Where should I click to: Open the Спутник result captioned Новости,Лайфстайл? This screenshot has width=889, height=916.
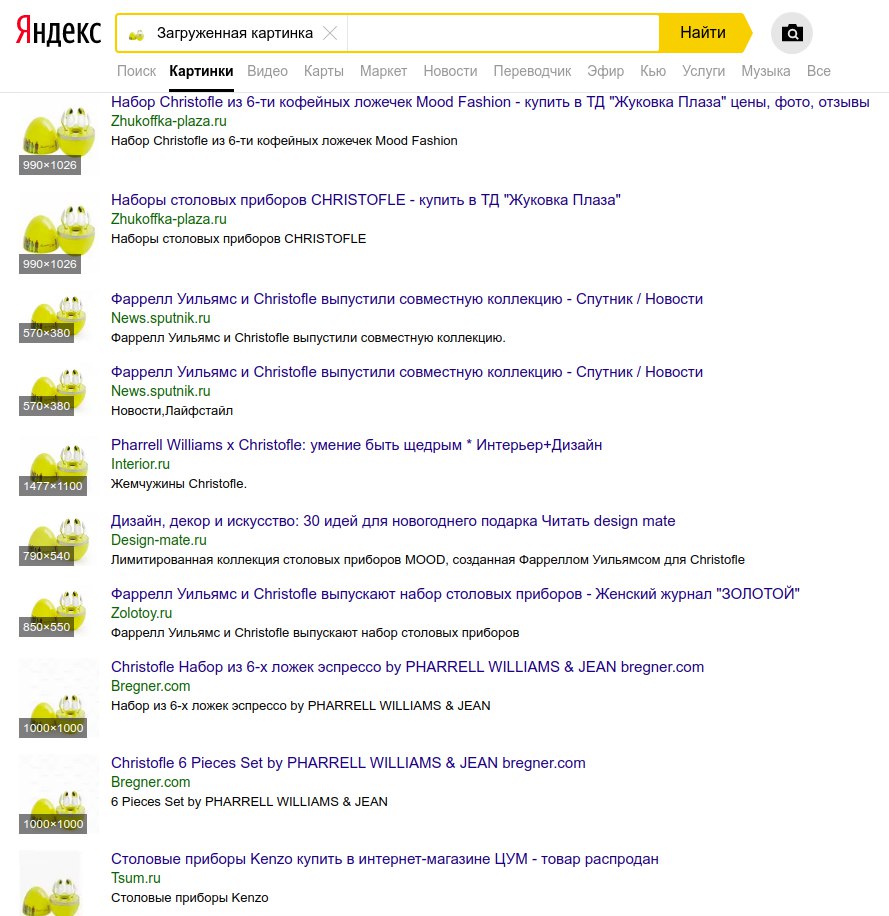pos(407,372)
